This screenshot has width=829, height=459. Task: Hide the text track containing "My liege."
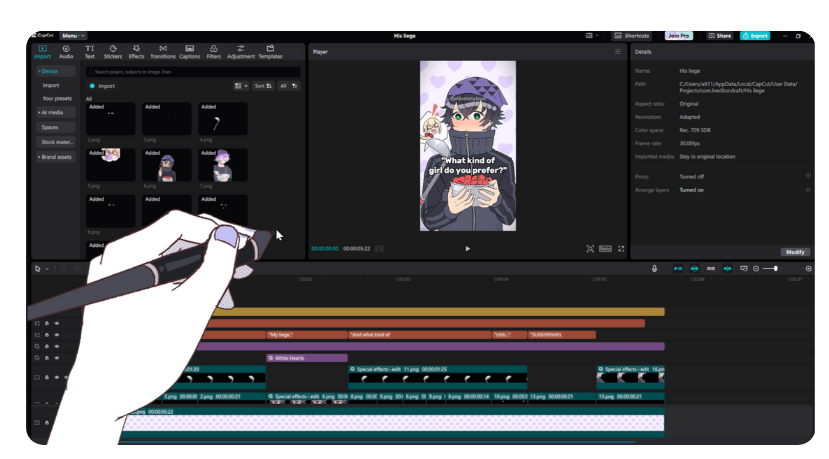[57, 335]
